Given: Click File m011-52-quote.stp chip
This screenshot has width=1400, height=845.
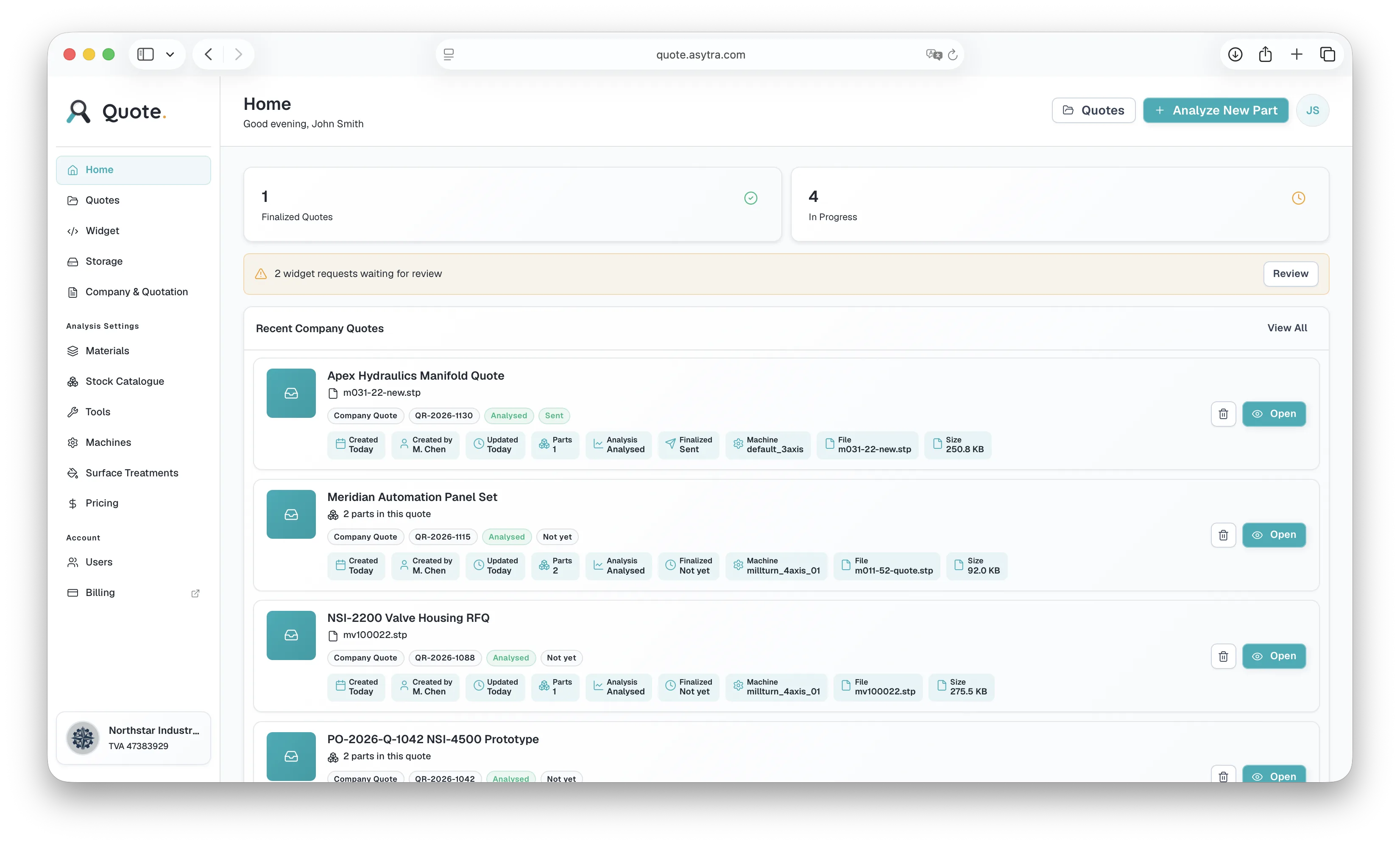Looking at the screenshot, I should click(x=887, y=566).
